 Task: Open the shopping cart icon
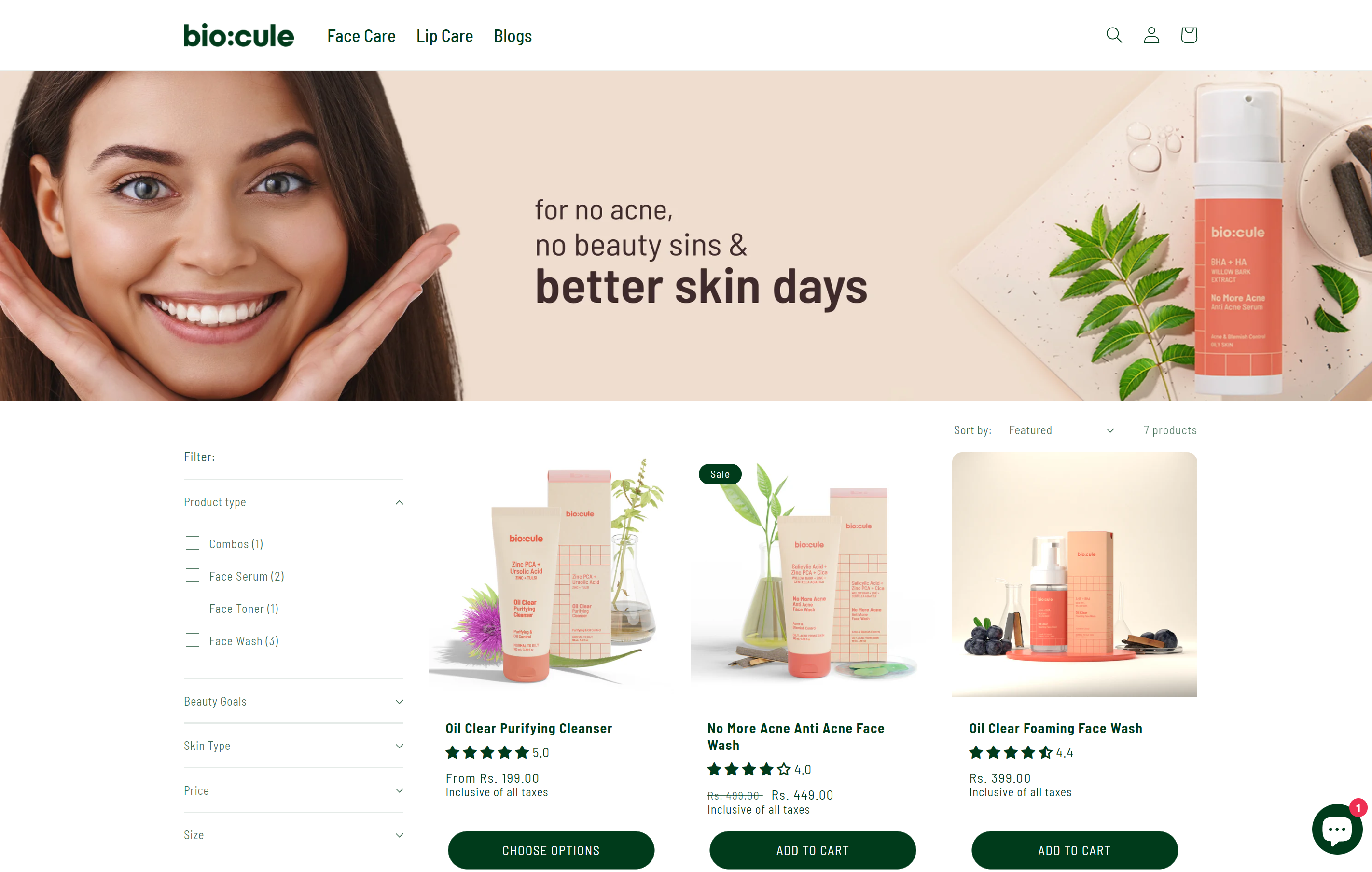(1189, 35)
